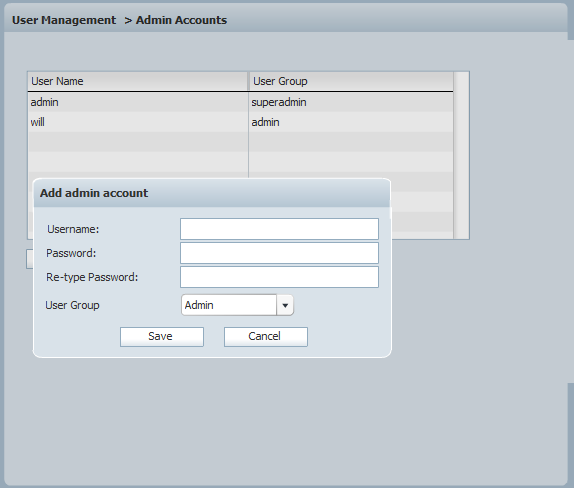
Task: Click the empty third table row
Action: (x=241, y=142)
